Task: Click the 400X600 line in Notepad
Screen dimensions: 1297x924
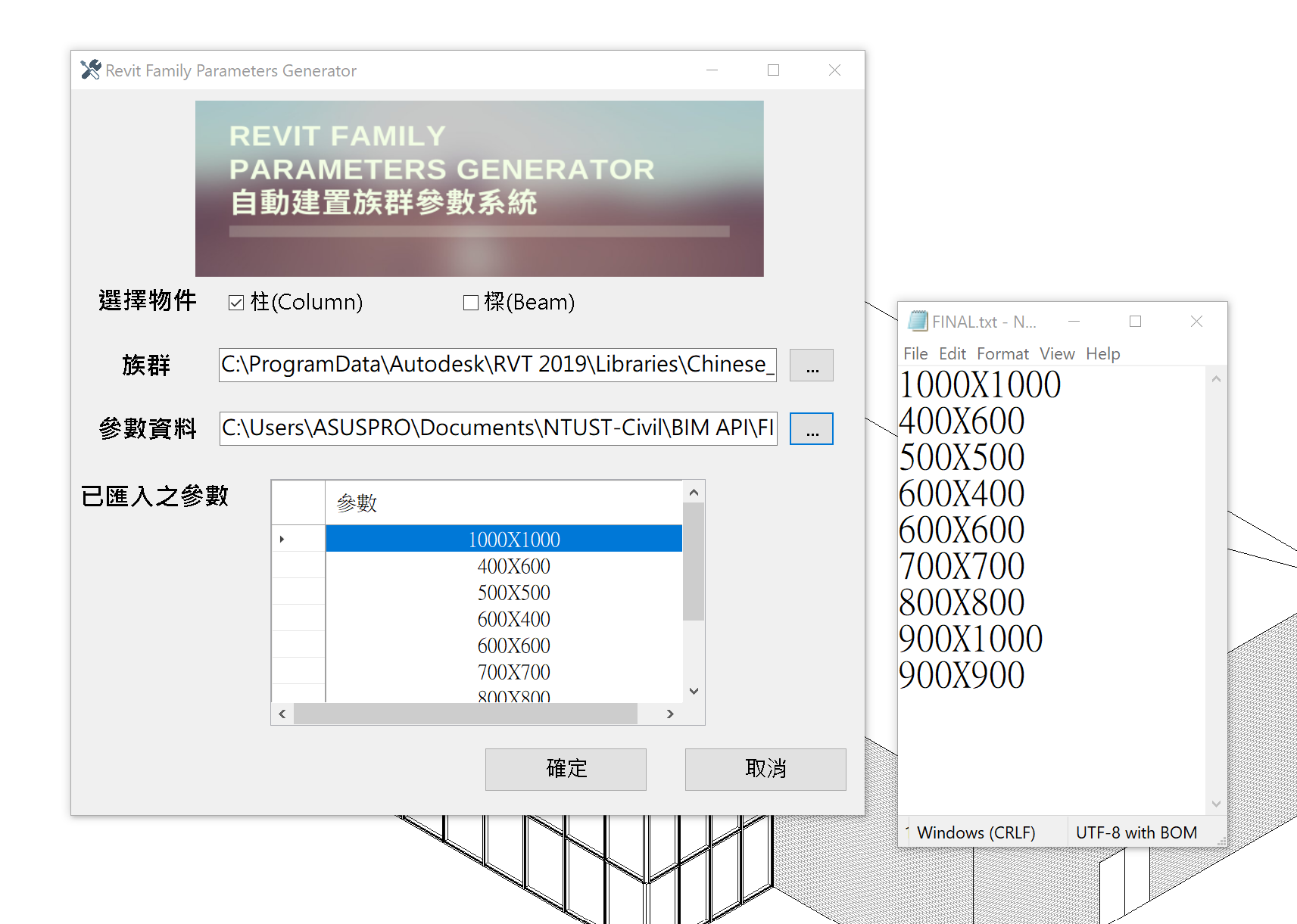Action: 962,422
